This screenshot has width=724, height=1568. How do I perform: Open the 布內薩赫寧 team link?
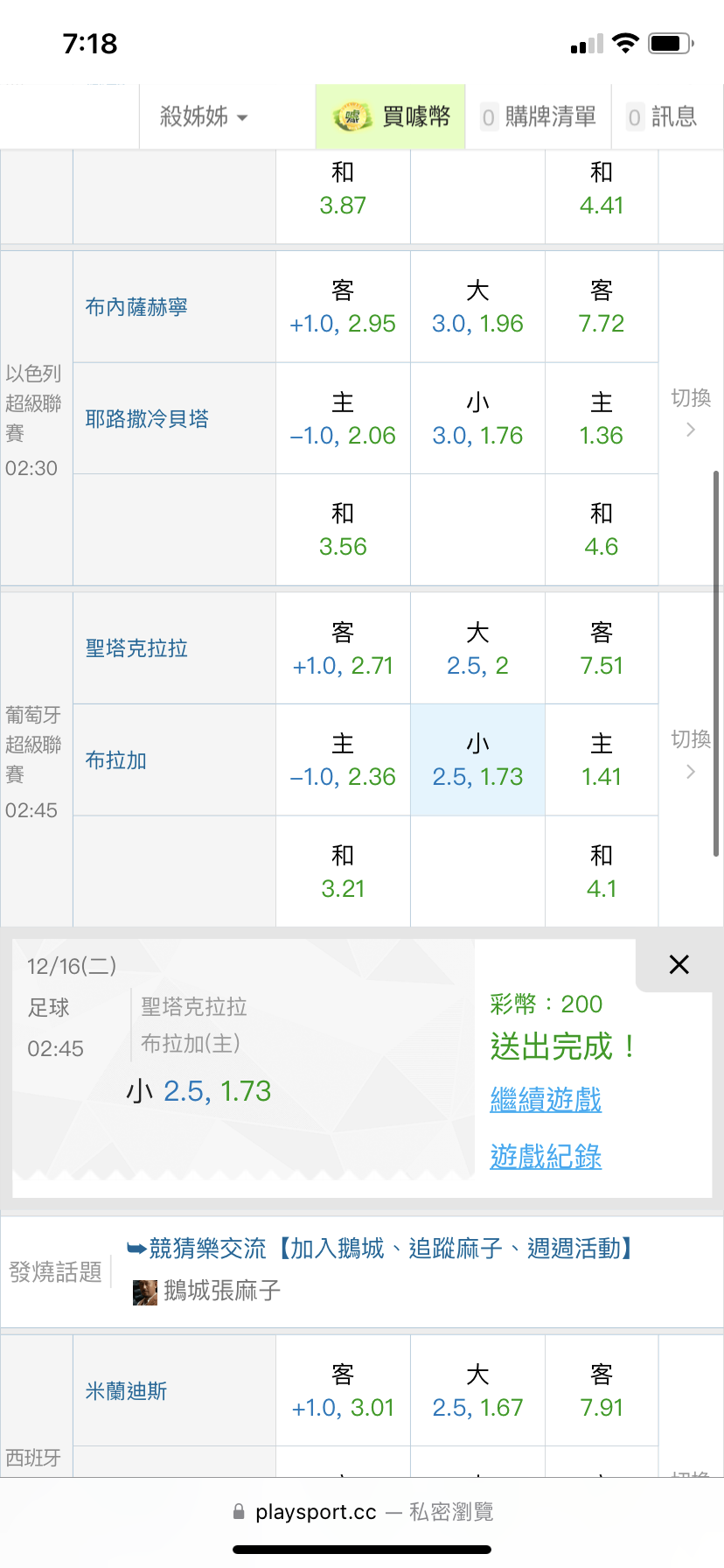pos(136,307)
